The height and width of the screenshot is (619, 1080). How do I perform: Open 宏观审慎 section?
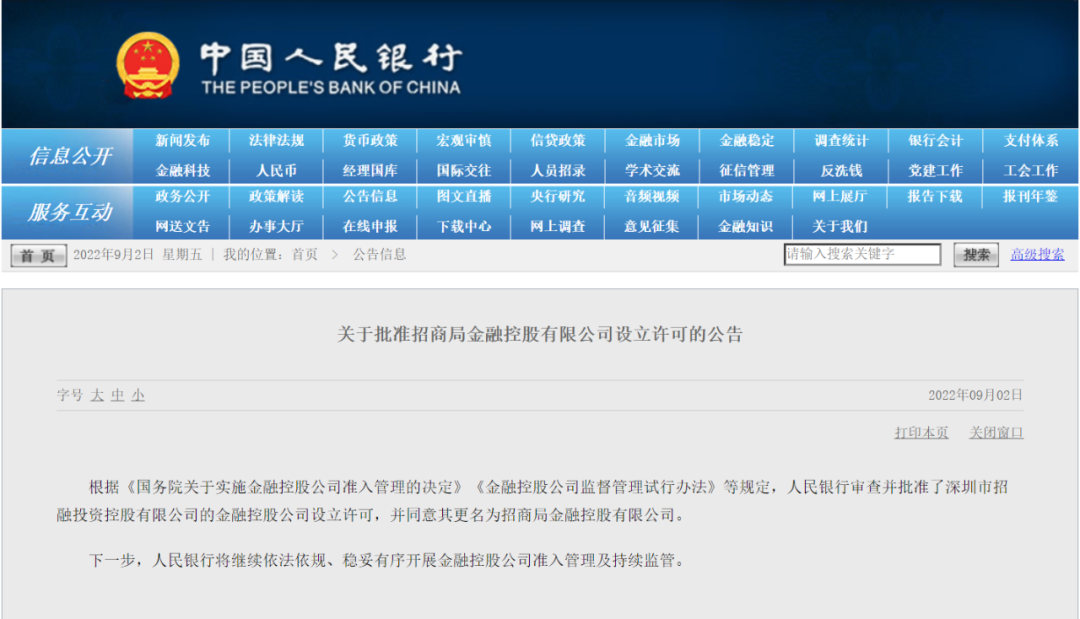click(464, 140)
